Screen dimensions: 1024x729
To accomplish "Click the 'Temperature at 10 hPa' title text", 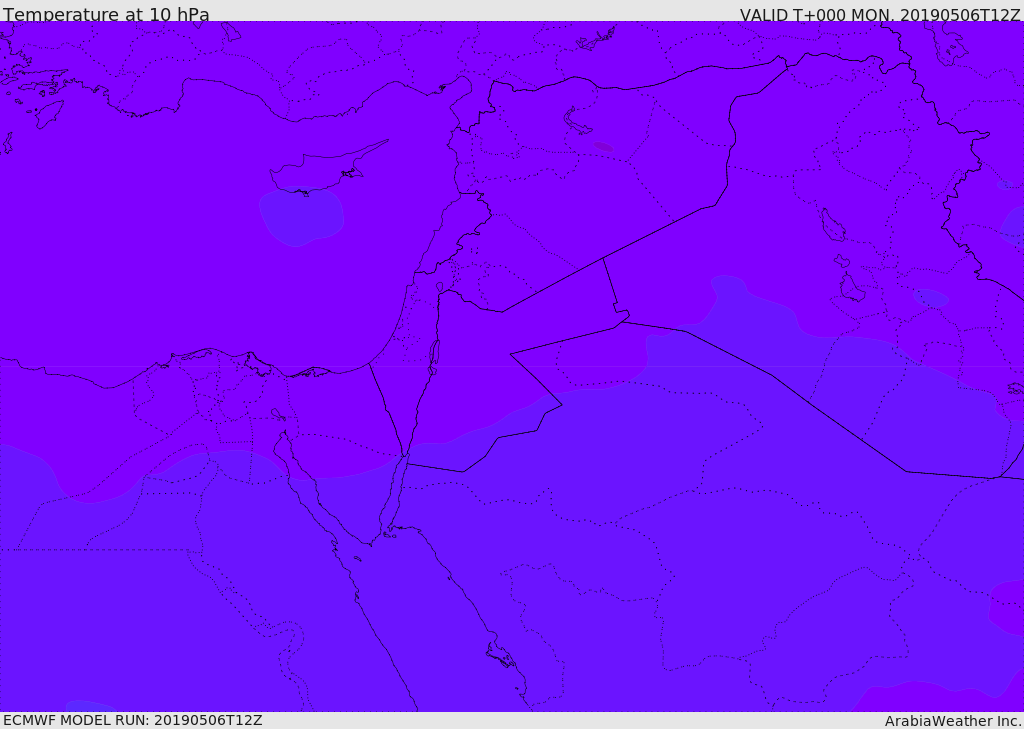I will (x=106, y=14).
